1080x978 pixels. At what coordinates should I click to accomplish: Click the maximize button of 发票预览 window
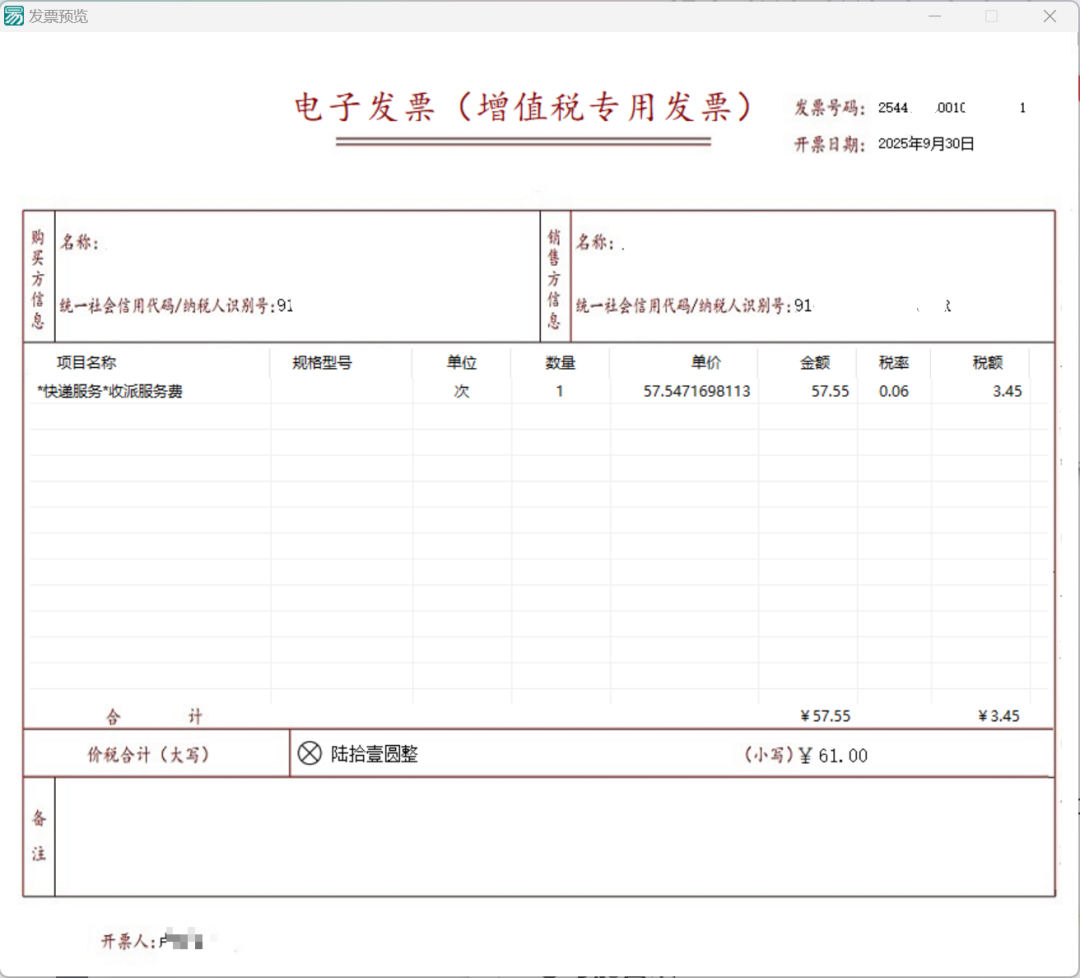991,16
